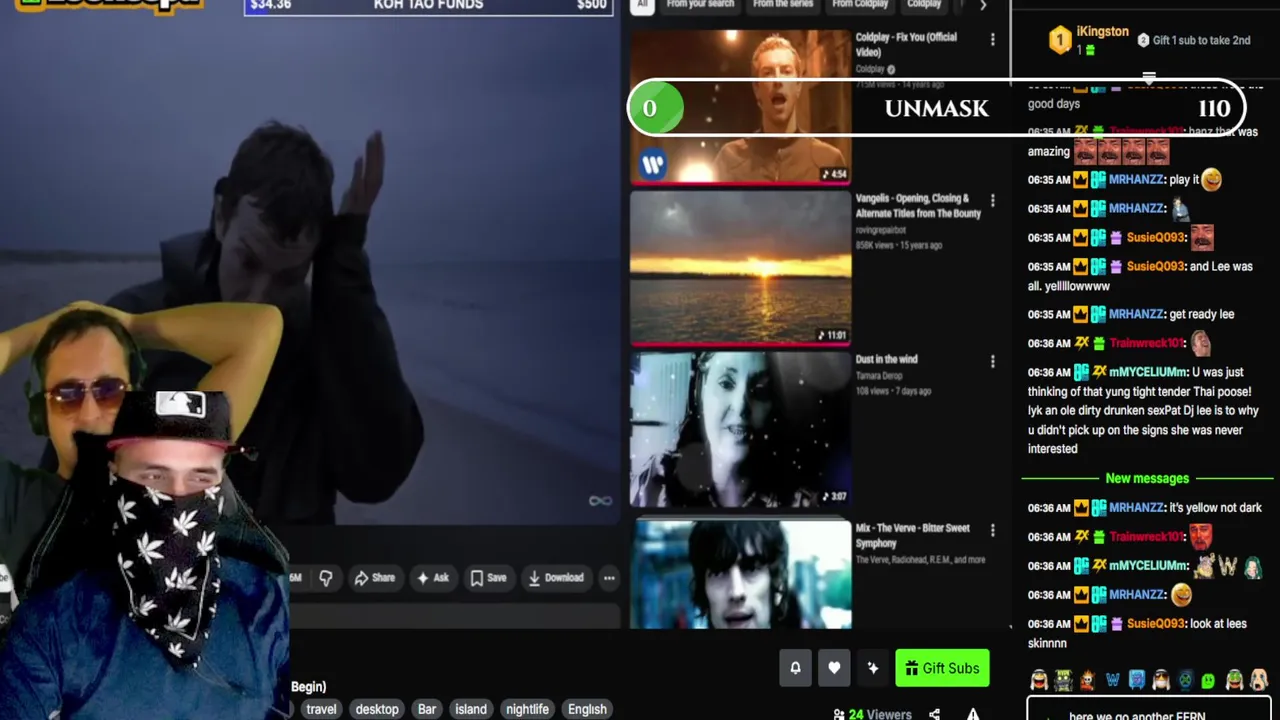Download the YouTube video
Viewport: 1280px width, 720px height.
(x=556, y=578)
